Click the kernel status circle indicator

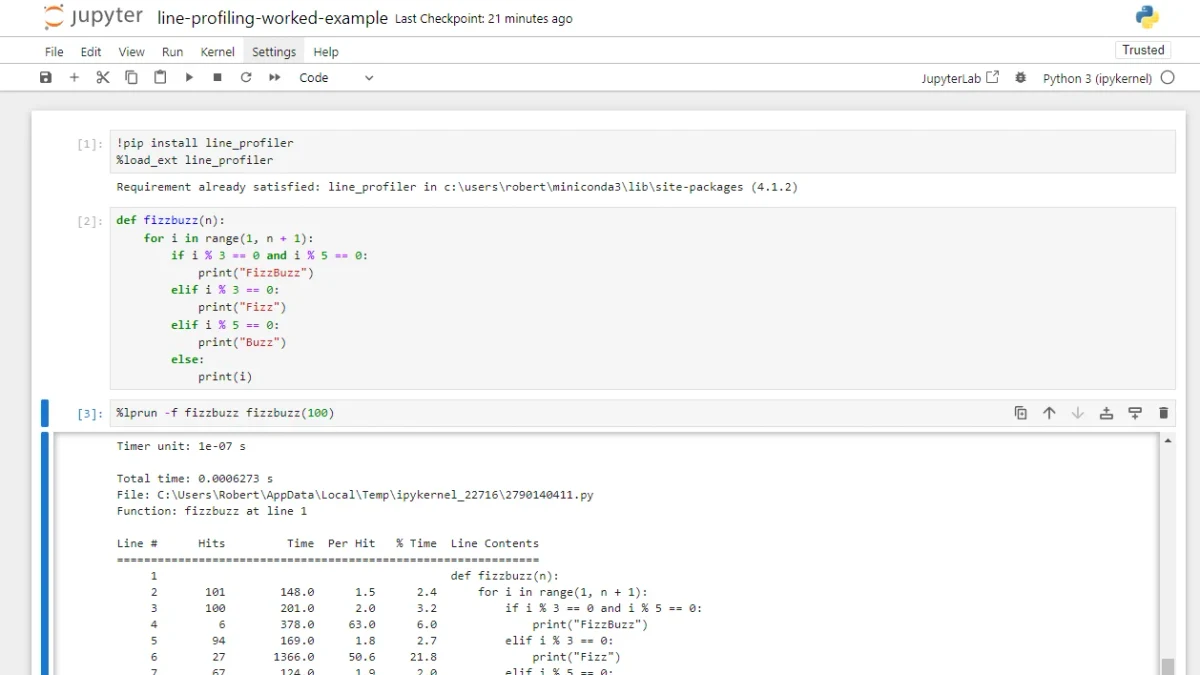click(x=1167, y=78)
